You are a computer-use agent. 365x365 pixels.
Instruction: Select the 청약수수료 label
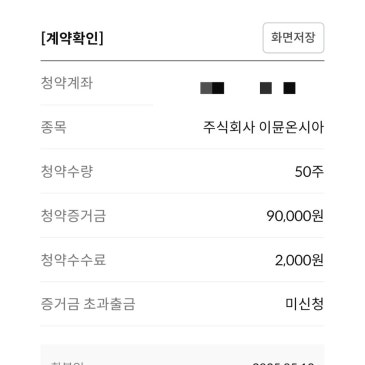[x=73, y=260]
